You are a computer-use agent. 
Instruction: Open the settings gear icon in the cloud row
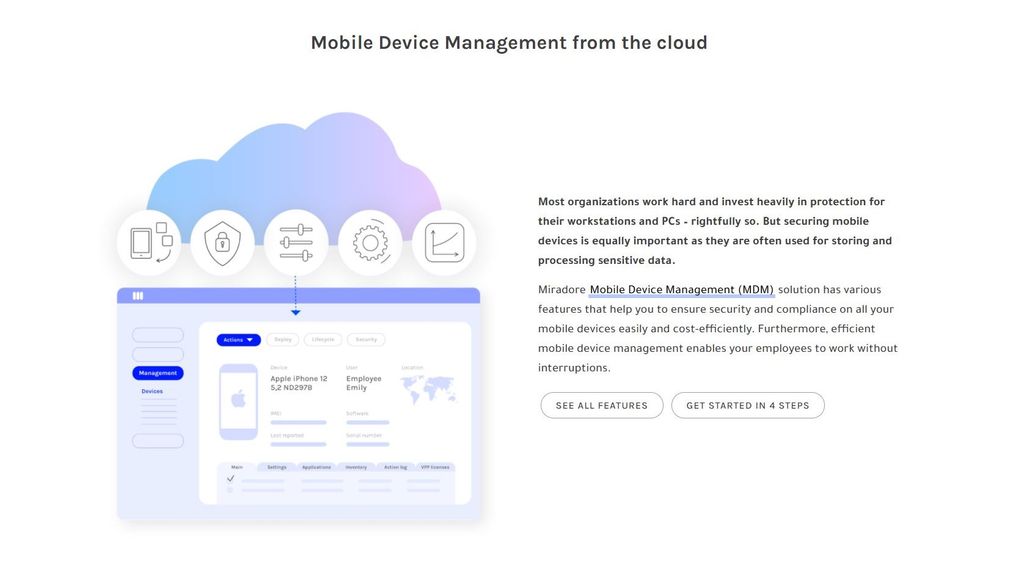pyautogui.click(x=370, y=241)
